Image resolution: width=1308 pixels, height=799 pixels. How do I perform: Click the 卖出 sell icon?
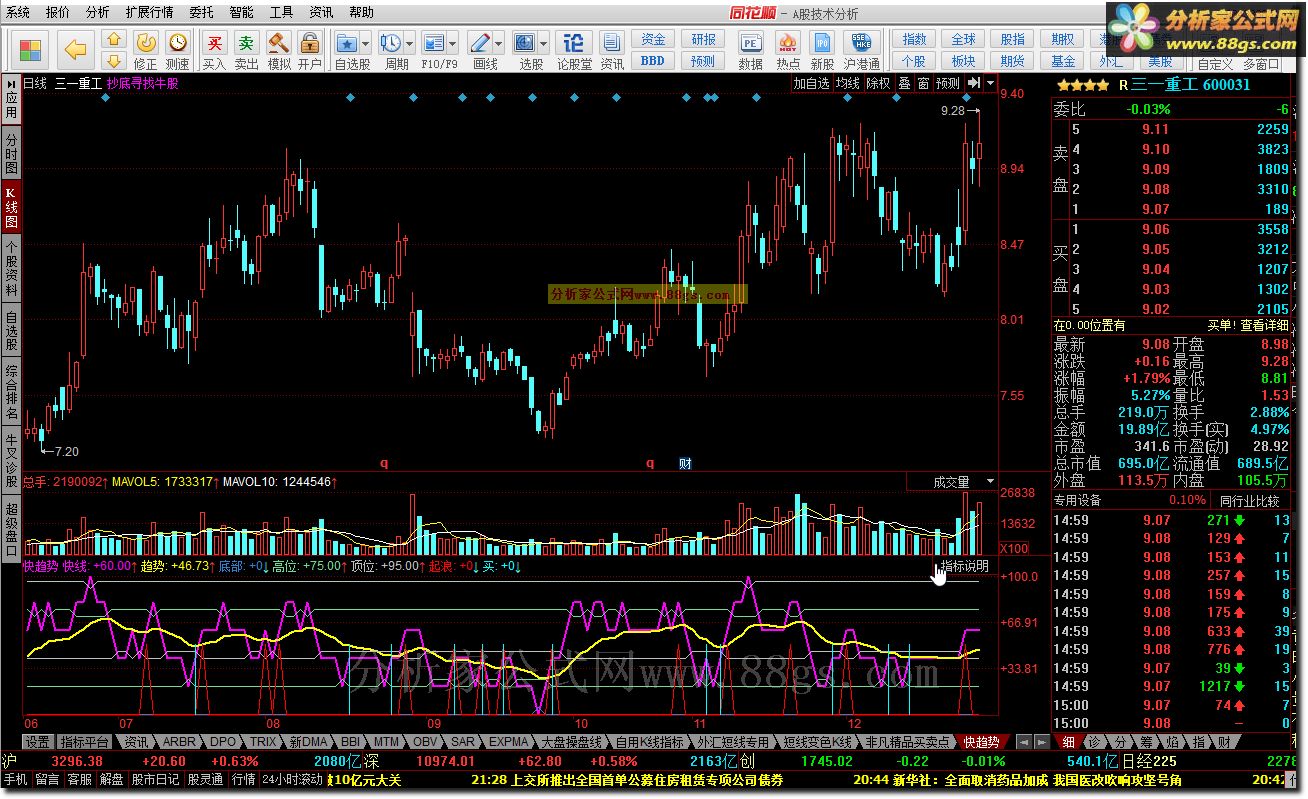click(x=246, y=42)
